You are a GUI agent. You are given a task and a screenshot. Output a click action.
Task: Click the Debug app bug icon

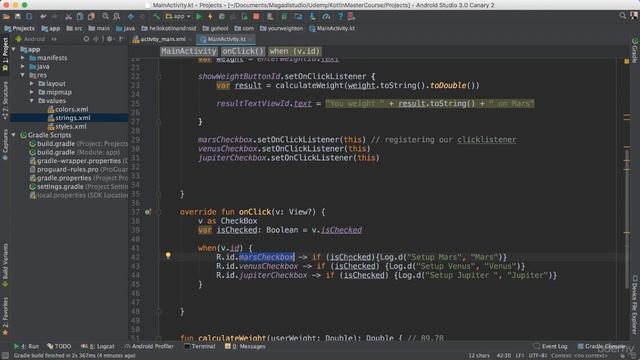point(222,17)
